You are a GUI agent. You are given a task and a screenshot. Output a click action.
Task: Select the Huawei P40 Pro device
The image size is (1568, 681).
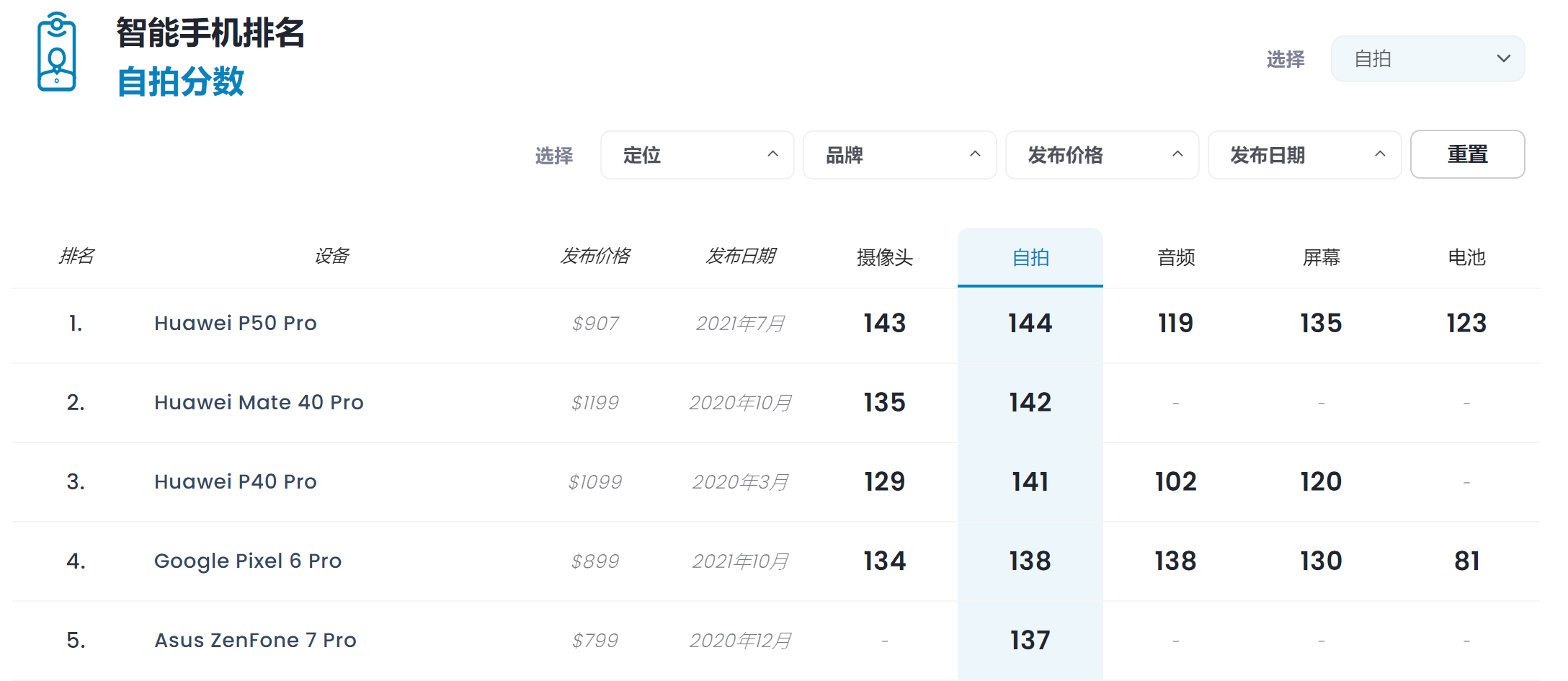coord(235,481)
